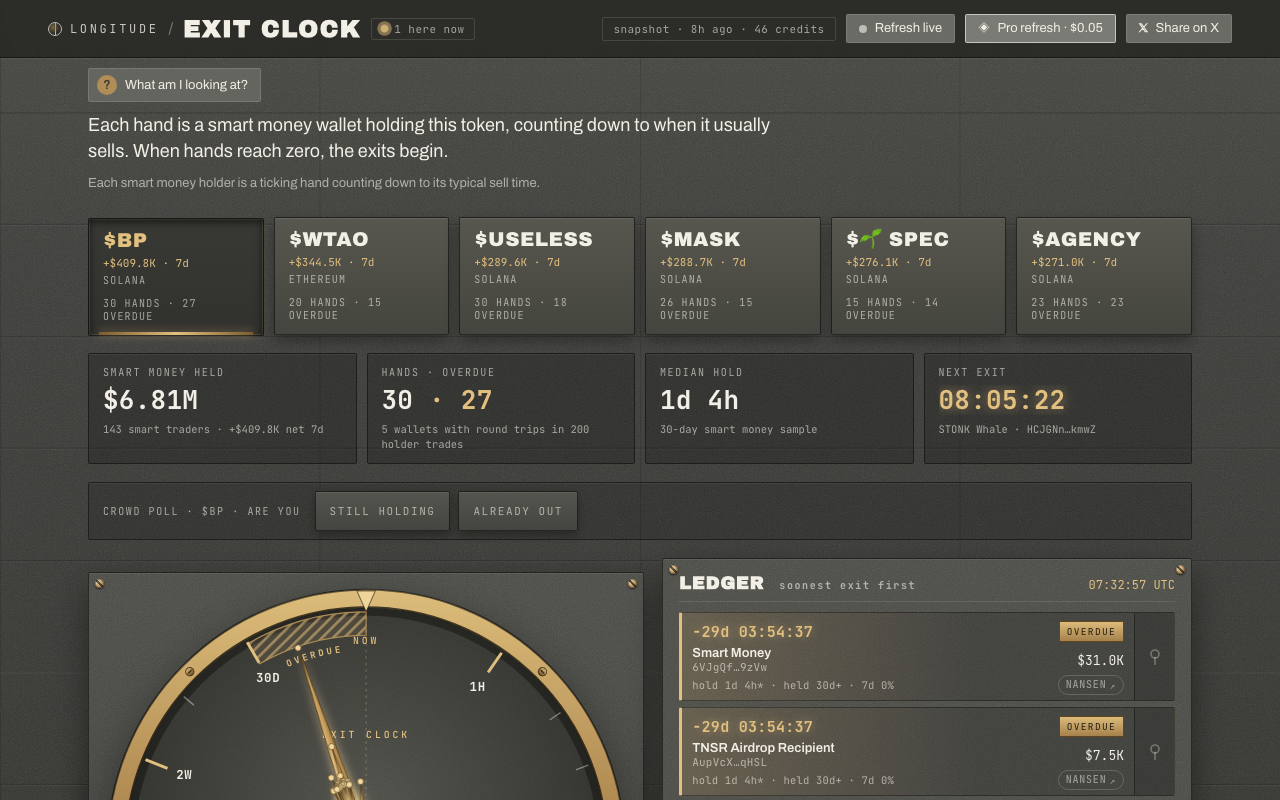Screen dimensions: 1280x800
Task: Click the ledger time 07:32:57 UTC
Action: [1132, 585]
